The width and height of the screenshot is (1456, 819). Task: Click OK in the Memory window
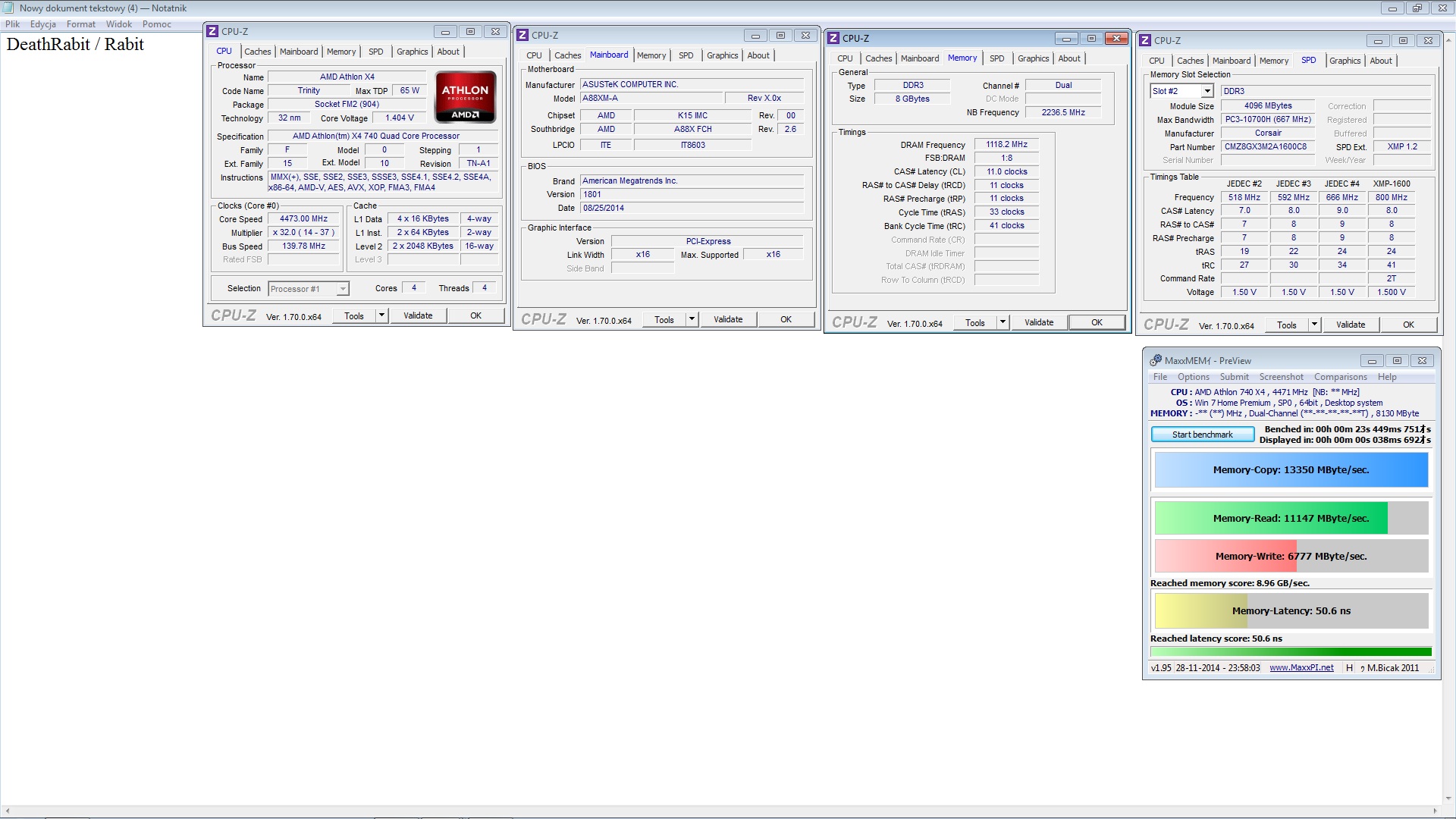click(1097, 322)
